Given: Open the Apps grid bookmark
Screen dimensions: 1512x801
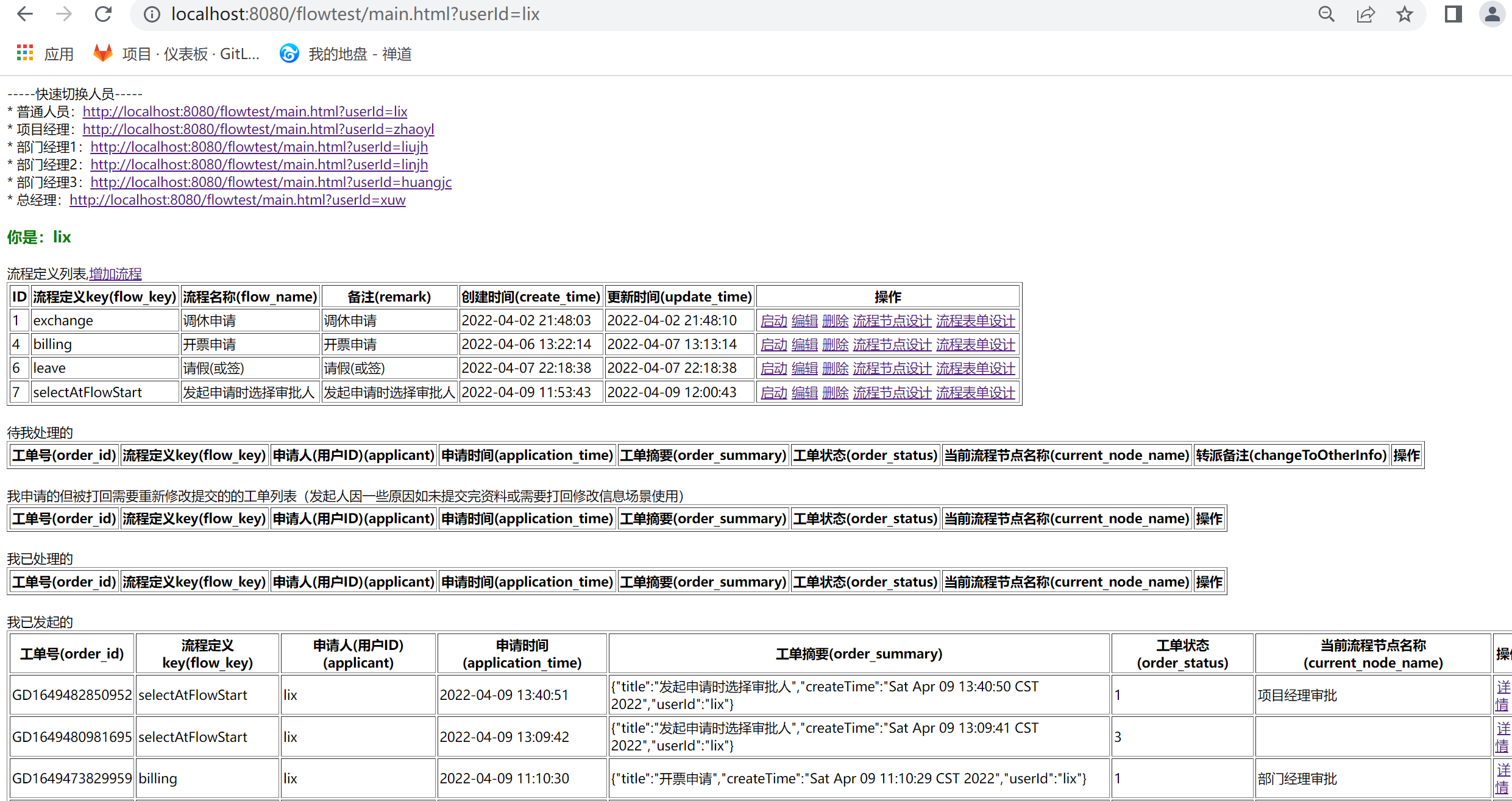Looking at the screenshot, I should (x=45, y=54).
